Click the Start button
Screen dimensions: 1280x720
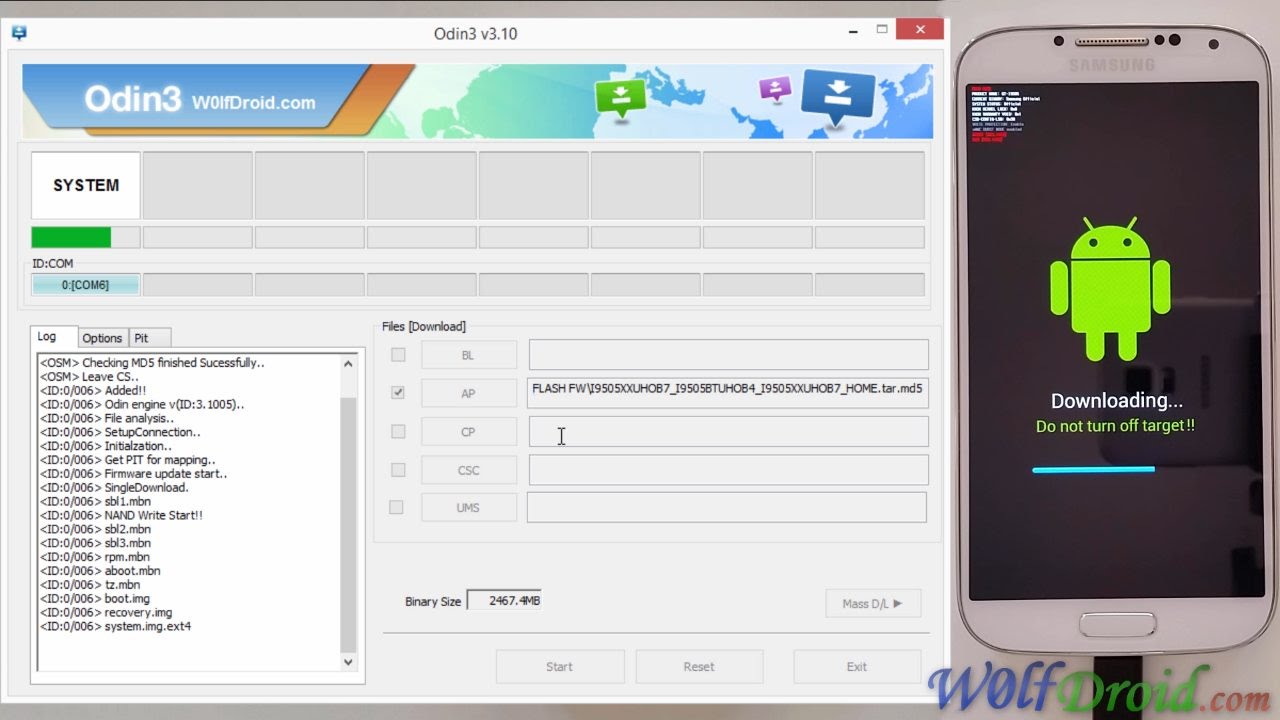click(560, 666)
